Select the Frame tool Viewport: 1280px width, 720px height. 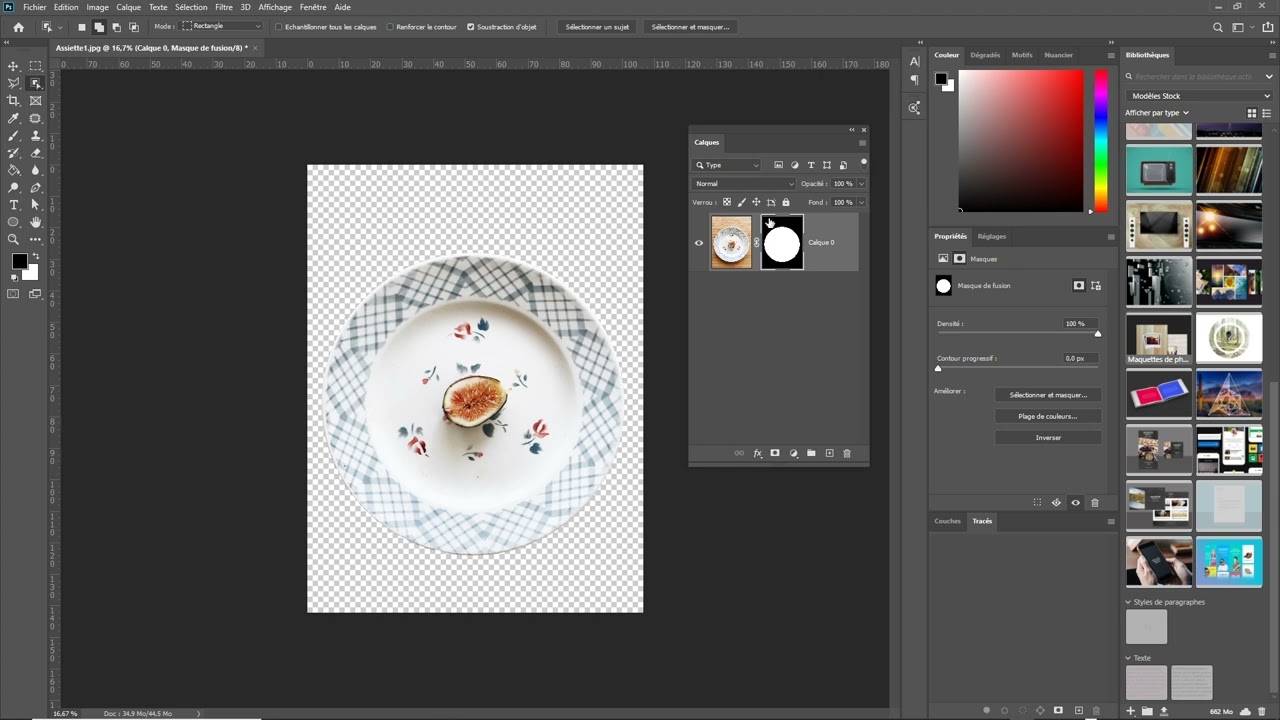pos(36,101)
